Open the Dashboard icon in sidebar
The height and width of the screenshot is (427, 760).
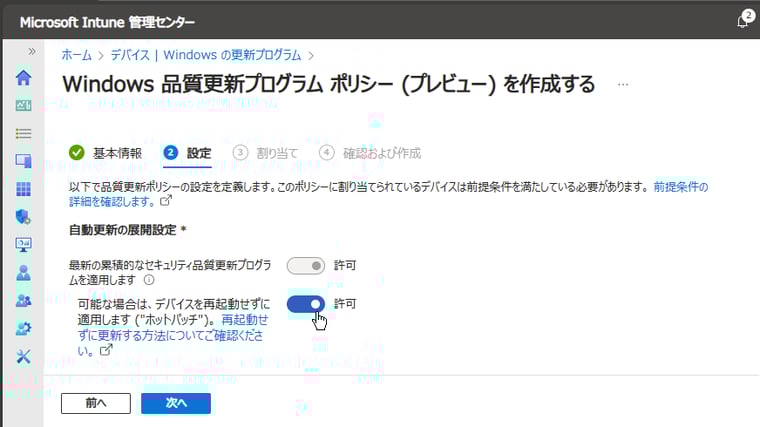point(23,105)
